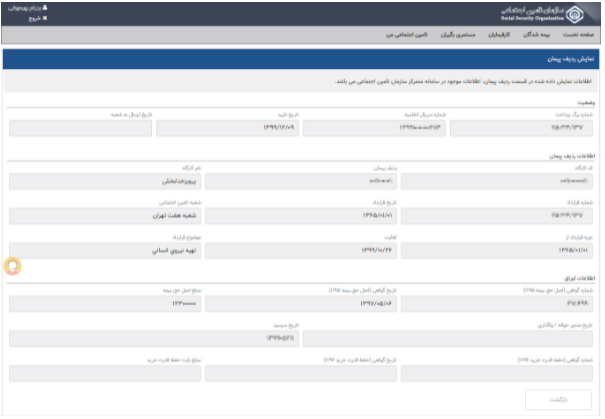Click the تاریخ تایید date field
605x419 pixels.
coord(227,128)
